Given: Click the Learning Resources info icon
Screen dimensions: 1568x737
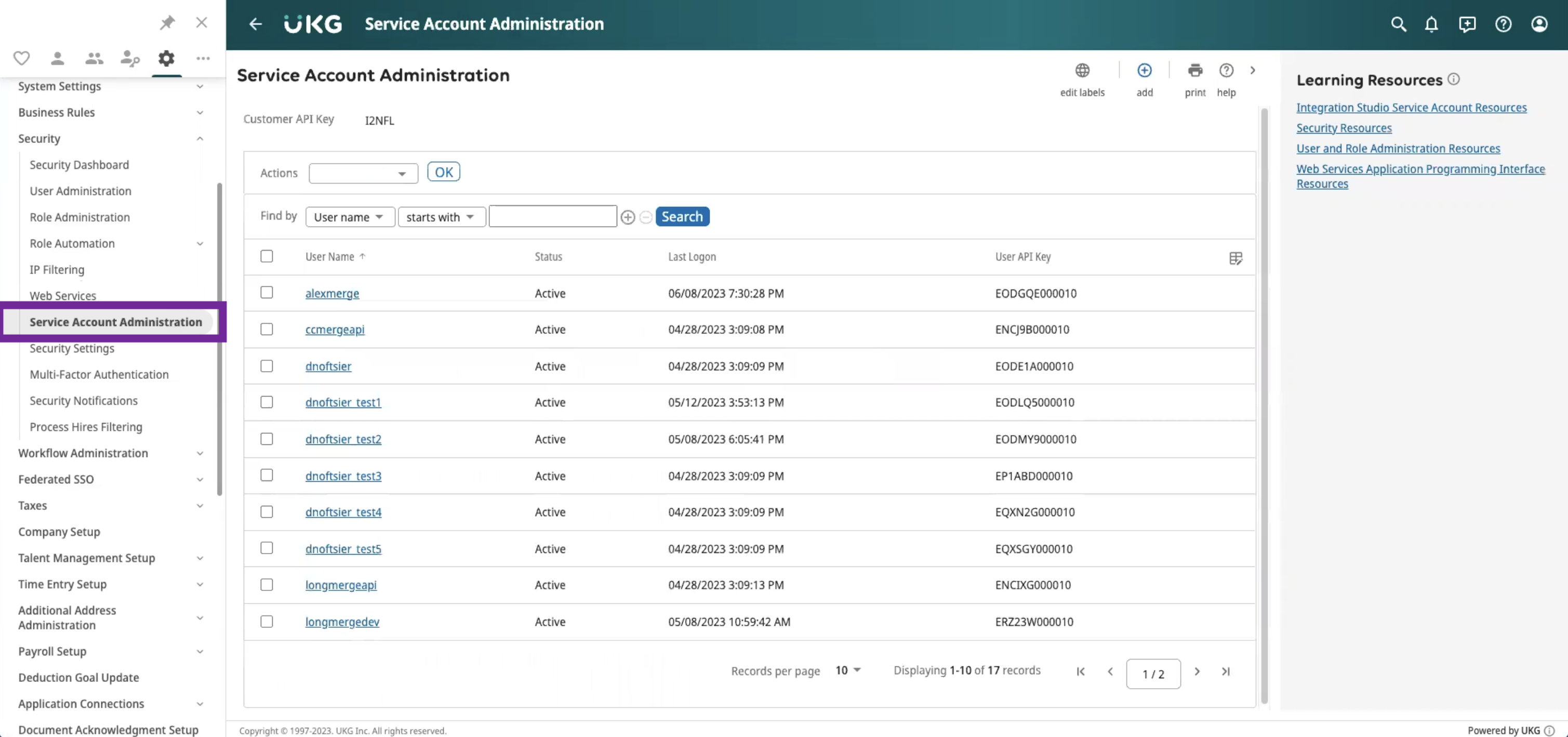Looking at the screenshot, I should [1453, 79].
